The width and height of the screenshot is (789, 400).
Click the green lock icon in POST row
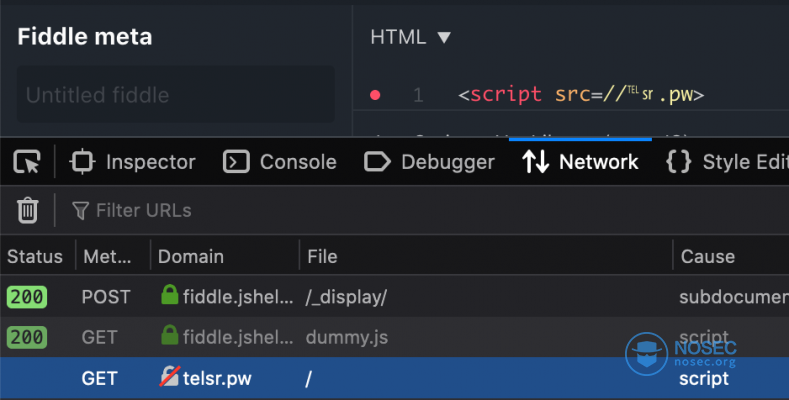click(169, 296)
